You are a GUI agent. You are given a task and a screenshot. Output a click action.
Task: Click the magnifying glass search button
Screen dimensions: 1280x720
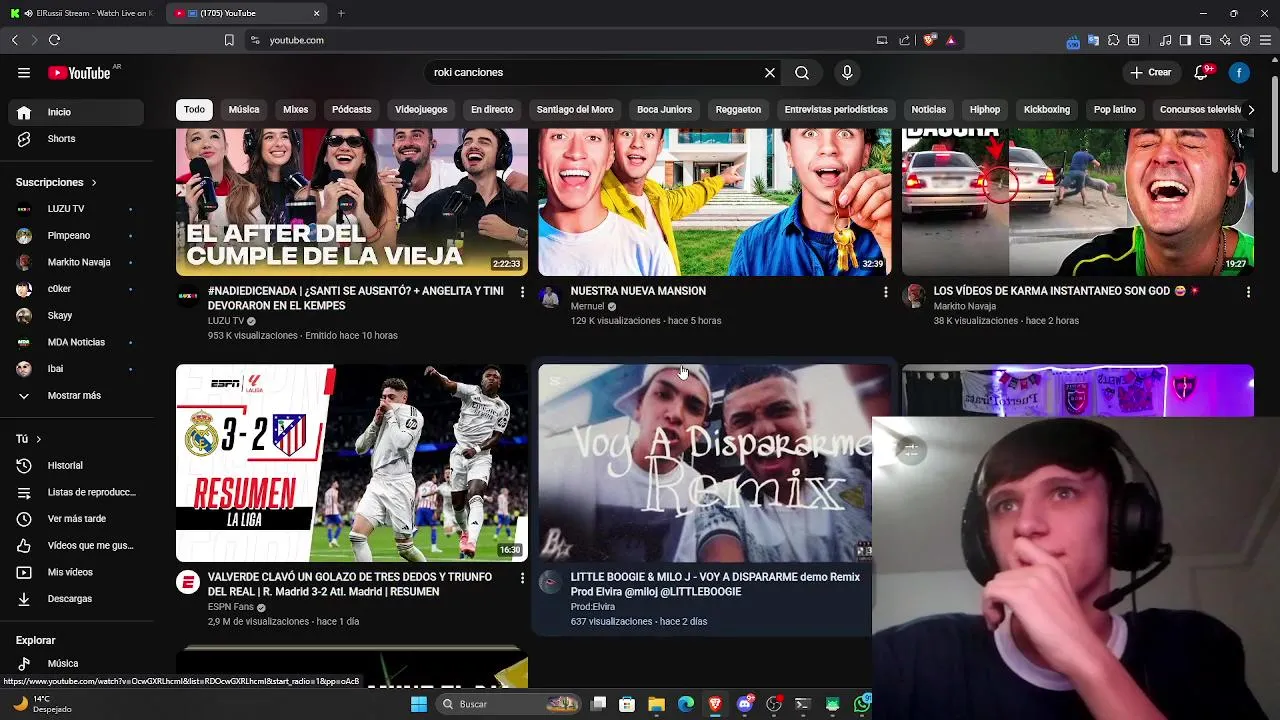tap(802, 72)
